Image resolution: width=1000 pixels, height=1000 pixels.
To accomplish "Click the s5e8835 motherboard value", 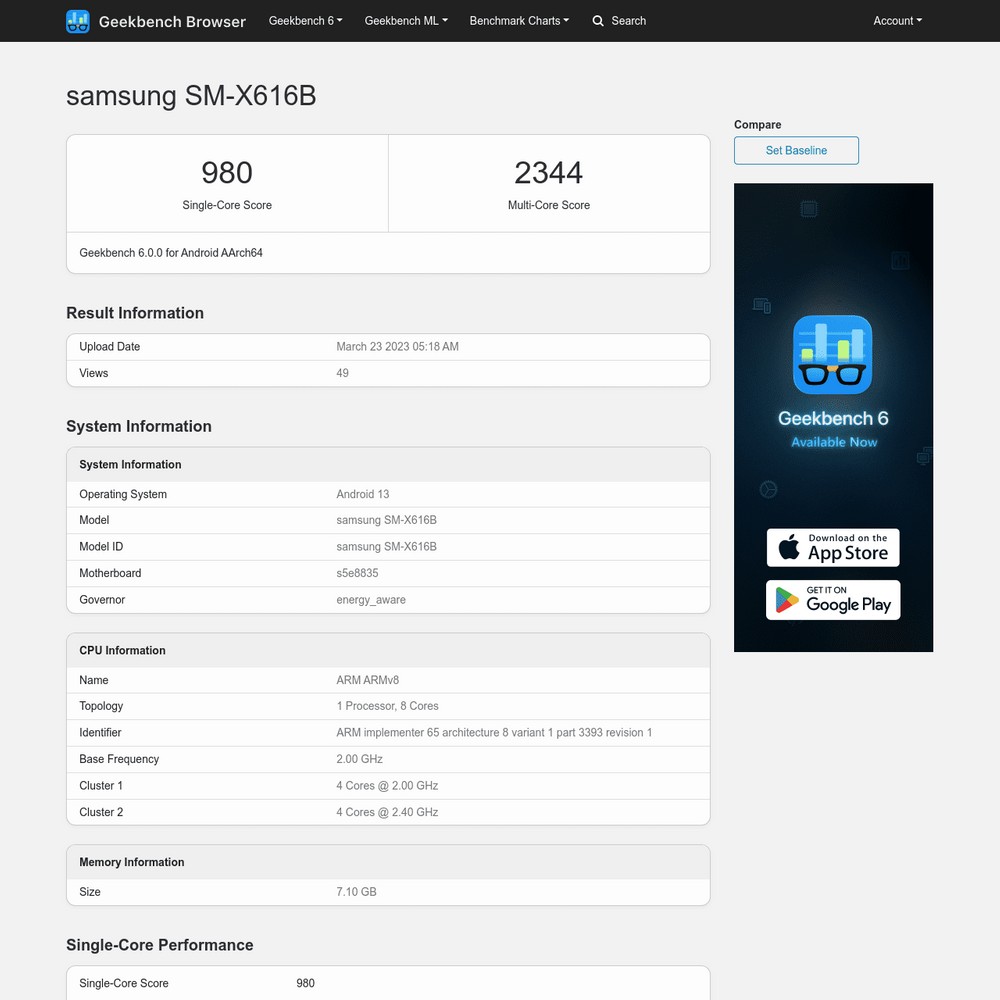I will pos(357,573).
